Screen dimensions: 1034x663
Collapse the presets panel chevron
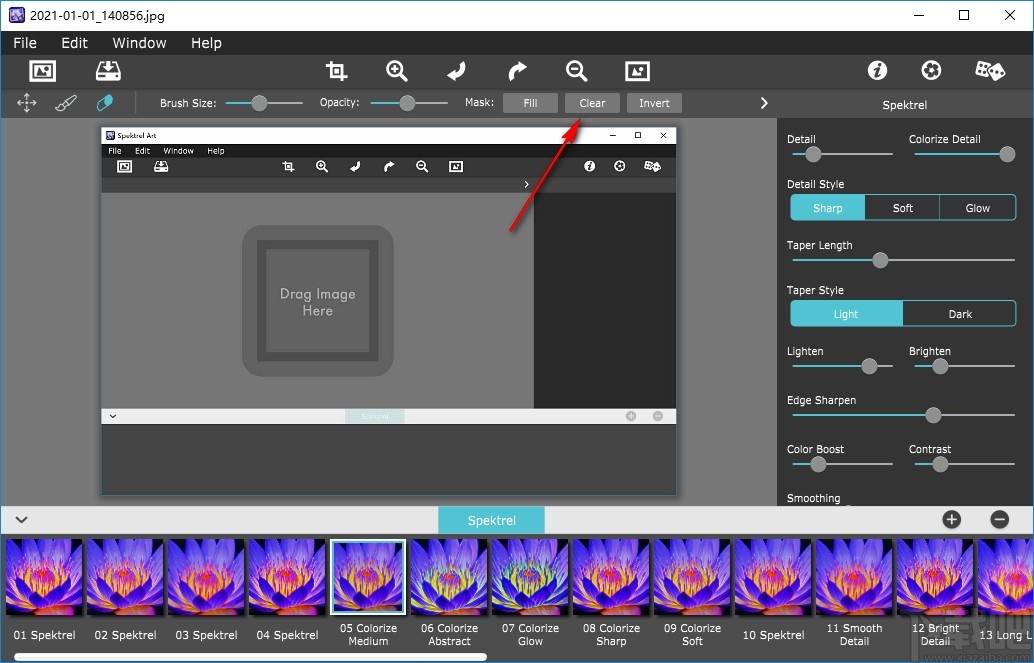point(21,520)
